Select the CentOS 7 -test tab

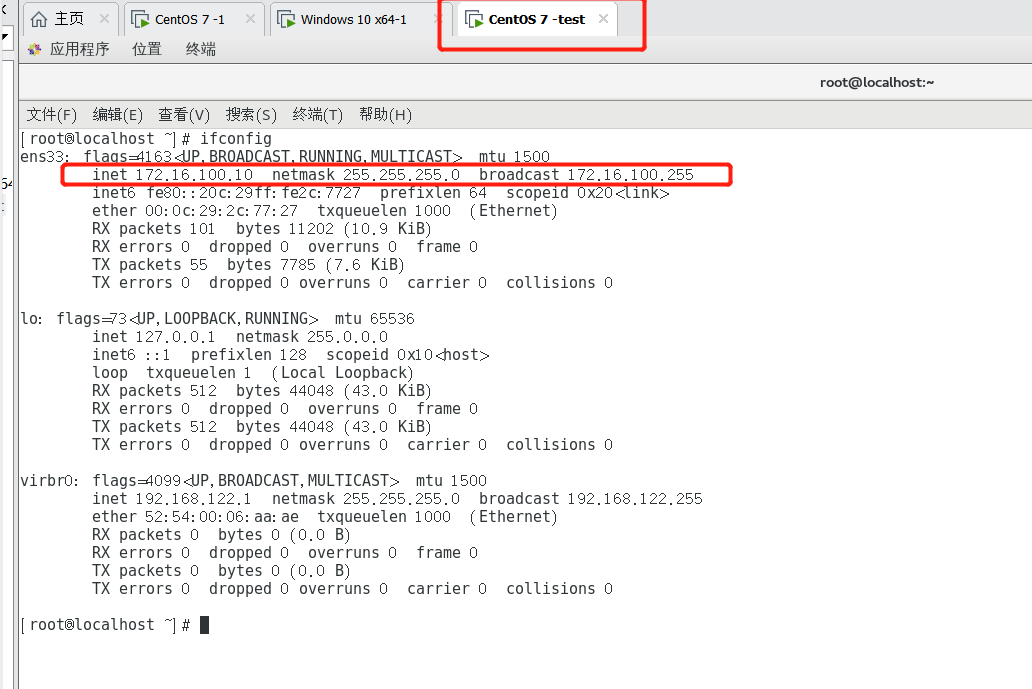(537, 19)
